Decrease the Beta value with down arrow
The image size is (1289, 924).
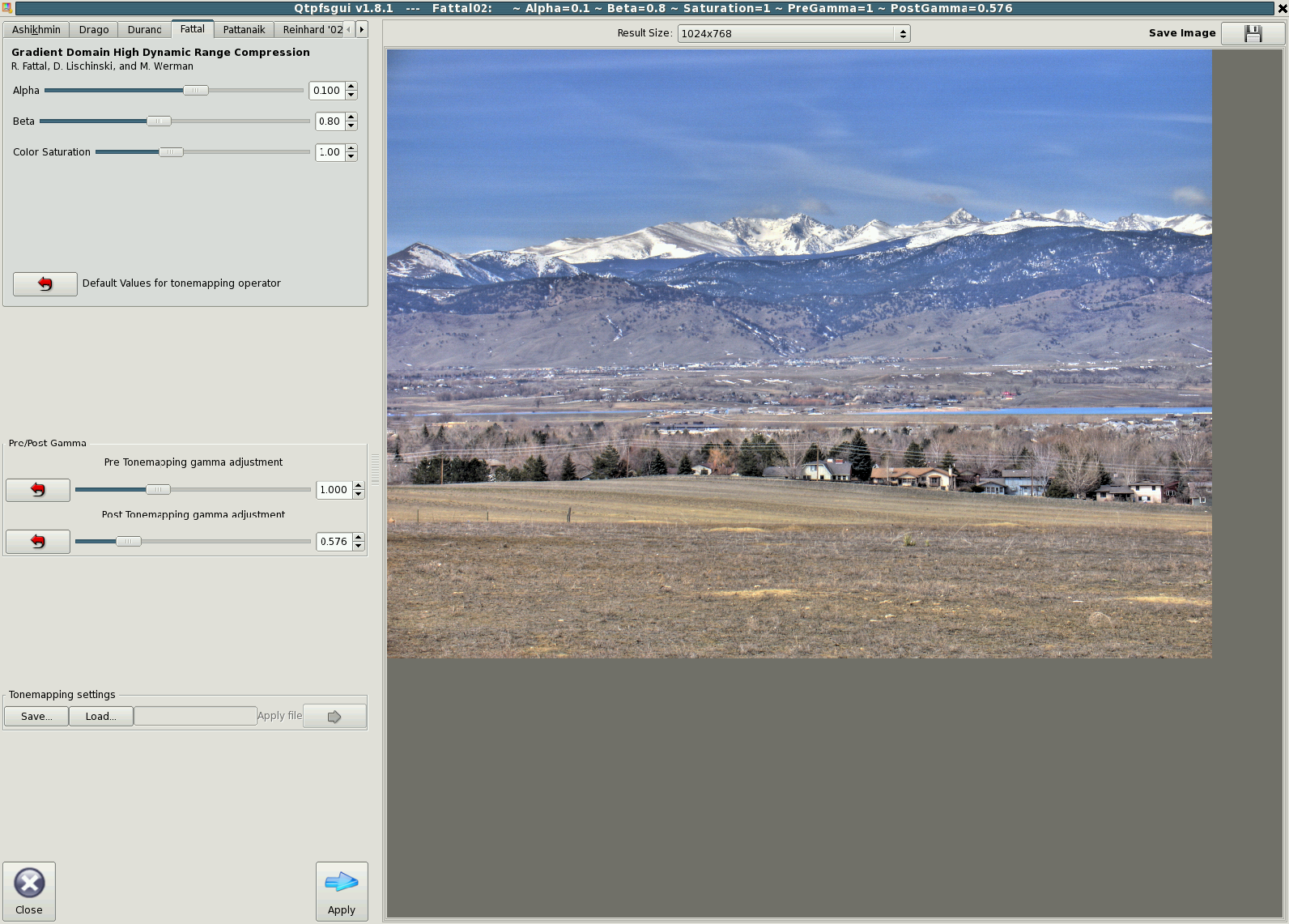coord(351,126)
